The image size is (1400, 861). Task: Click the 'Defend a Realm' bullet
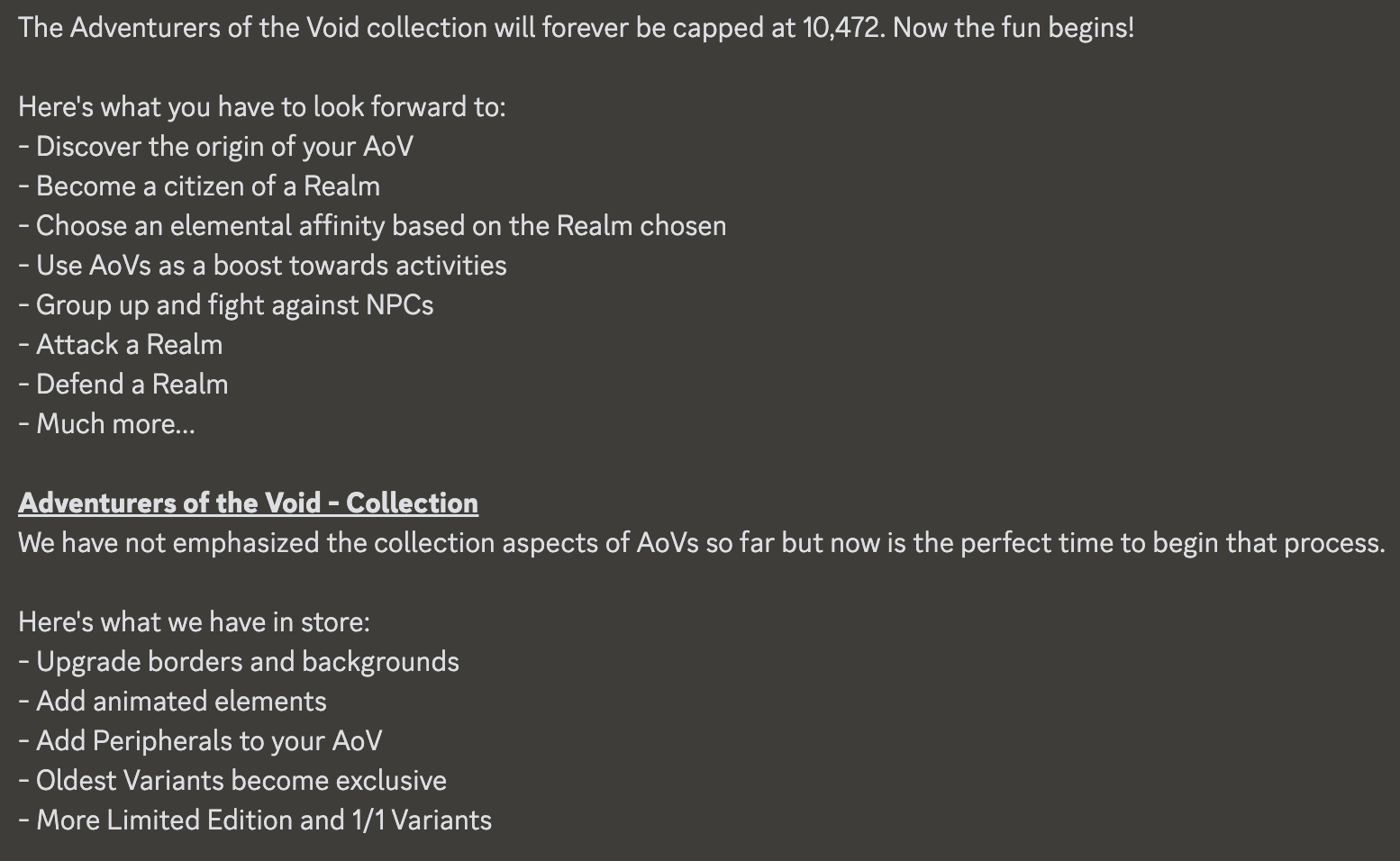(123, 384)
